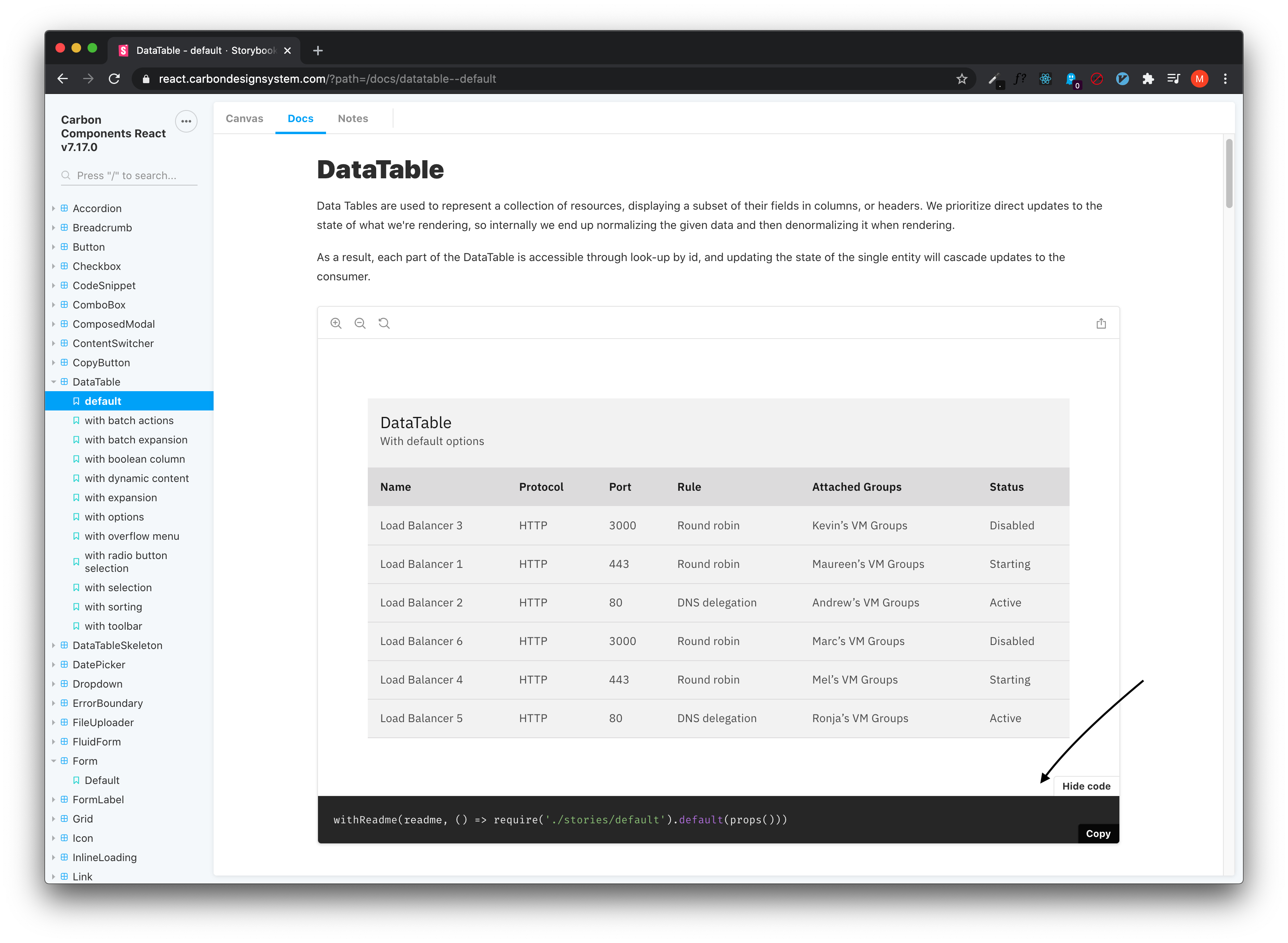Image resolution: width=1288 pixels, height=943 pixels.
Task: Click the zoom out icon in preview toolbar
Action: click(359, 323)
